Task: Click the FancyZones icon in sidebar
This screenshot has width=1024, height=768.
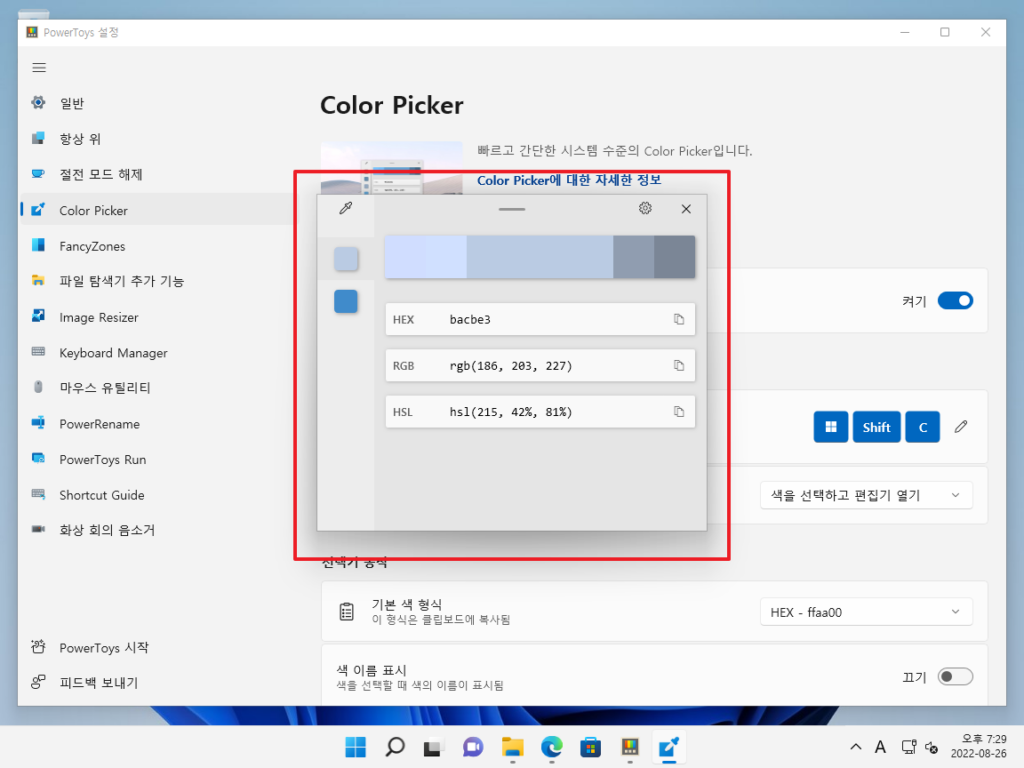Action: (x=40, y=245)
